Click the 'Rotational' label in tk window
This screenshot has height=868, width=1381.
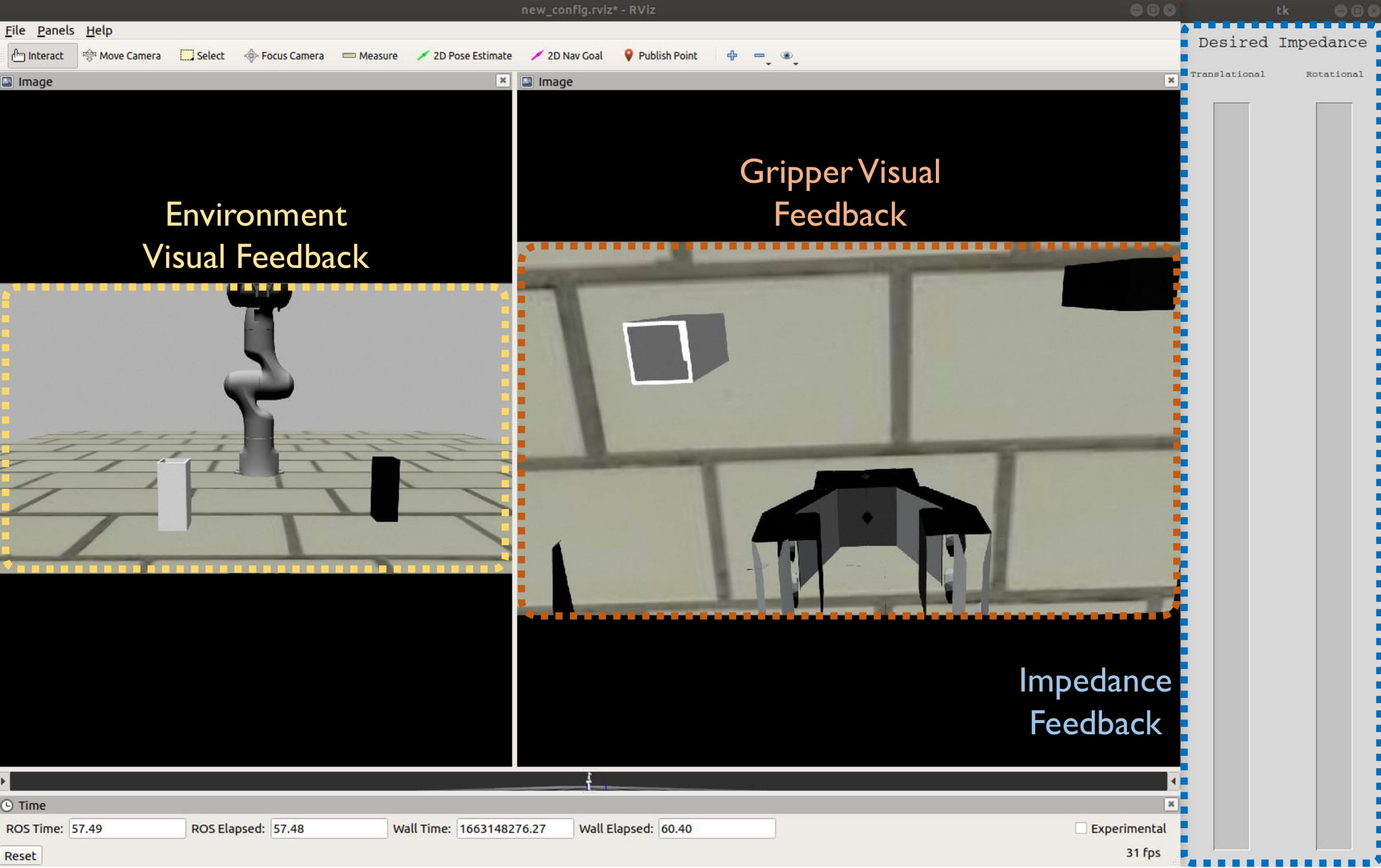pyautogui.click(x=1334, y=74)
